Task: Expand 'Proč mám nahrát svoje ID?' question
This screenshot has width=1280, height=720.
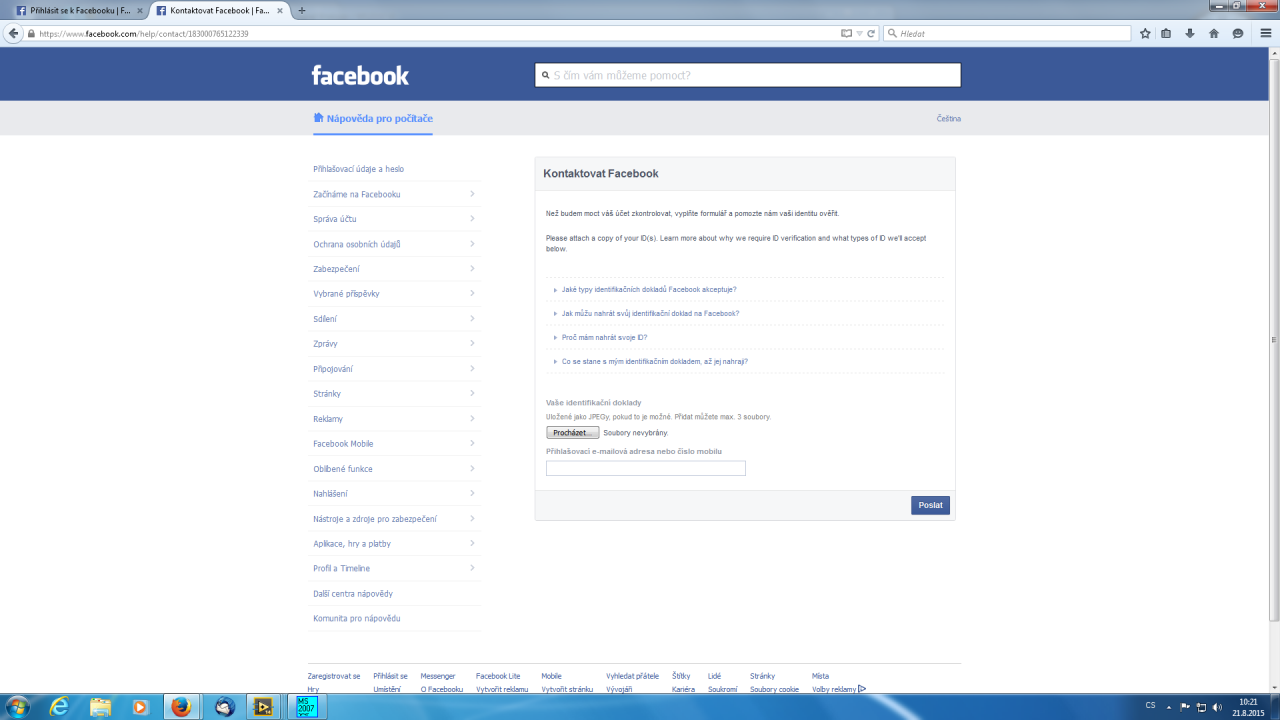Action: (x=604, y=337)
